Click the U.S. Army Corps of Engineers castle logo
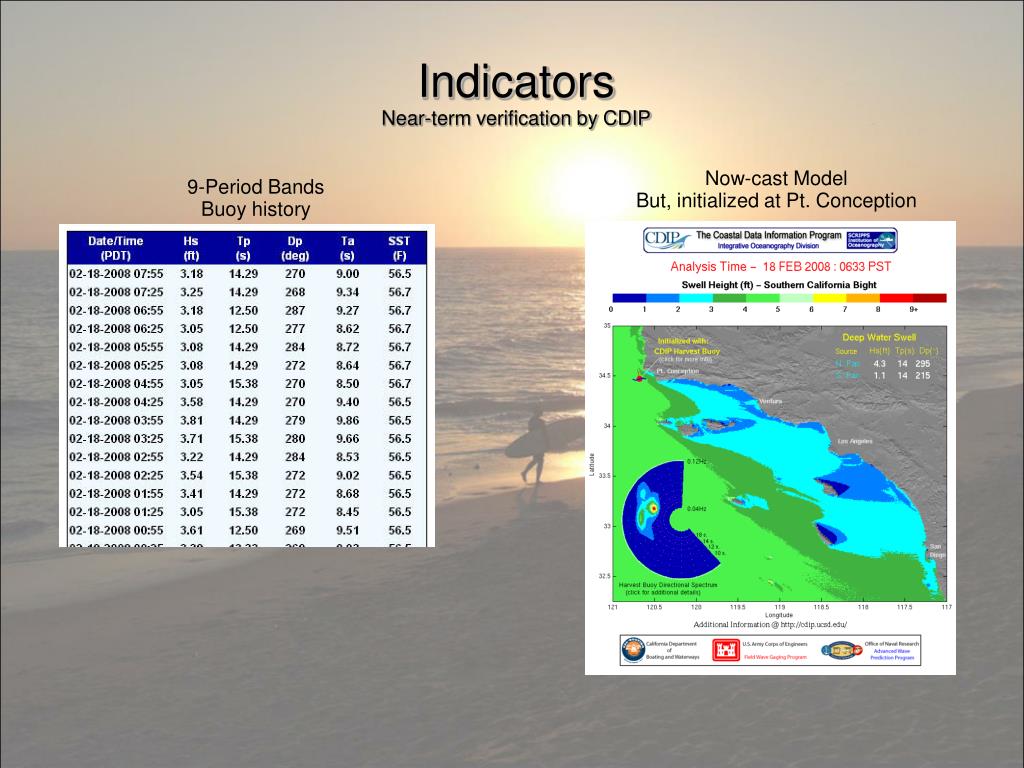This screenshot has height=768, width=1024. (725, 650)
